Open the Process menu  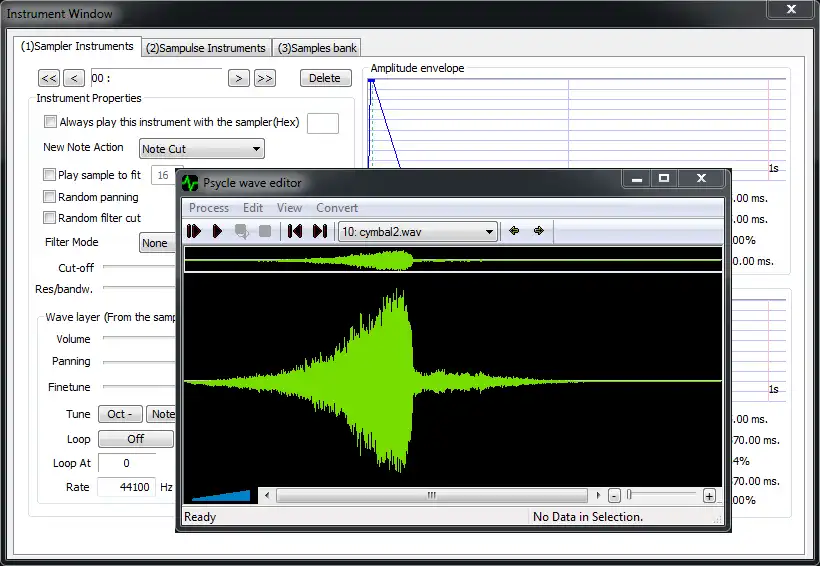[x=209, y=208]
